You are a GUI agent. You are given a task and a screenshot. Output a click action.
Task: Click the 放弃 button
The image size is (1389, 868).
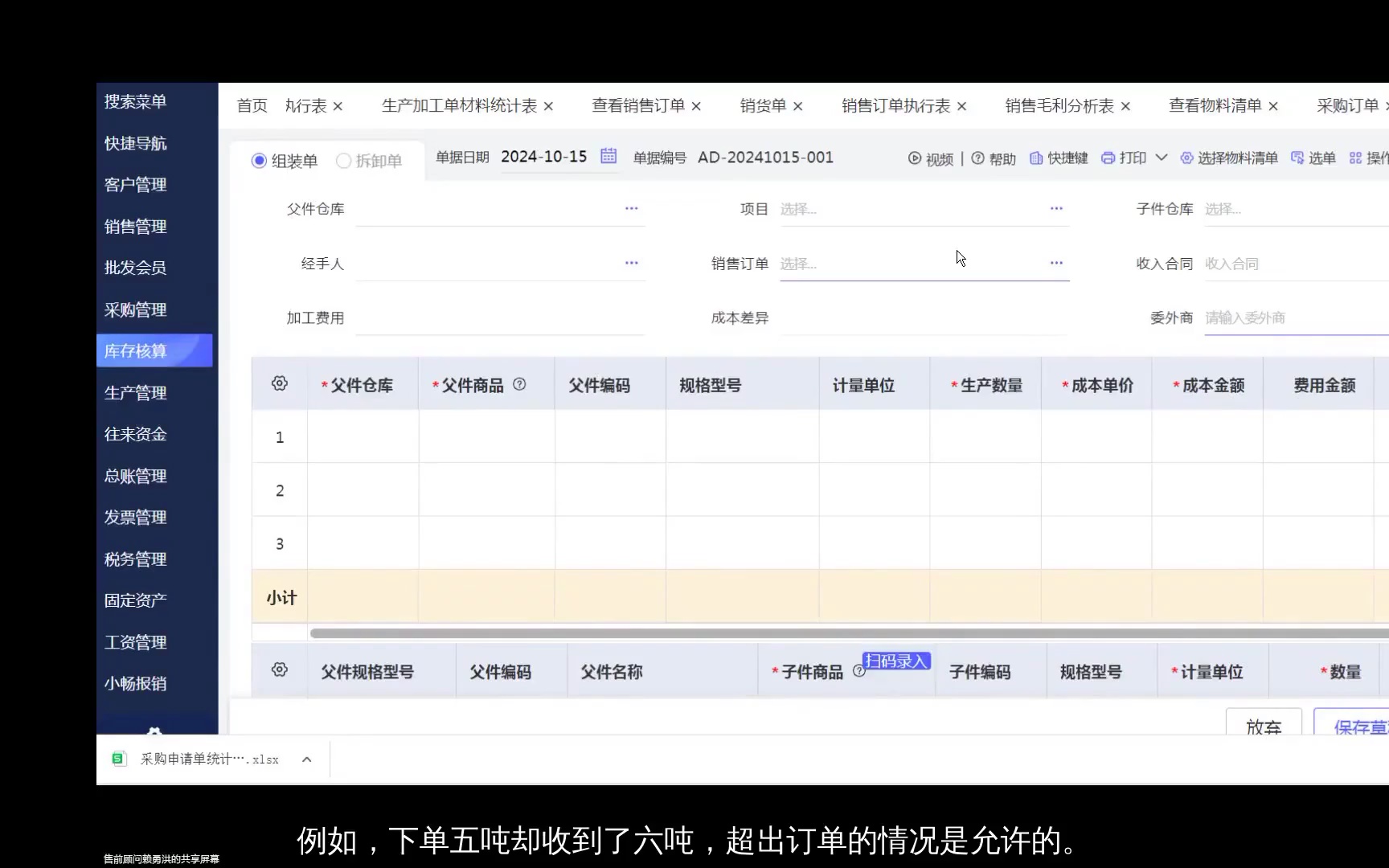point(1264,726)
